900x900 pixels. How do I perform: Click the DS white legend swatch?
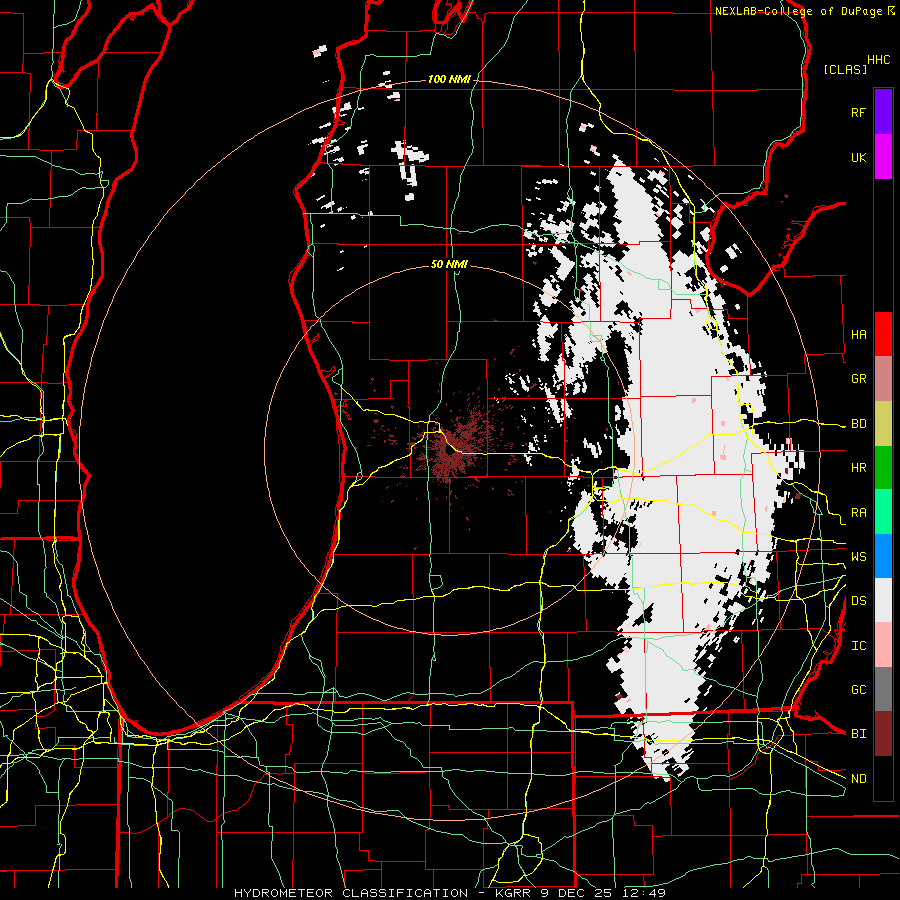(x=883, y=600)
